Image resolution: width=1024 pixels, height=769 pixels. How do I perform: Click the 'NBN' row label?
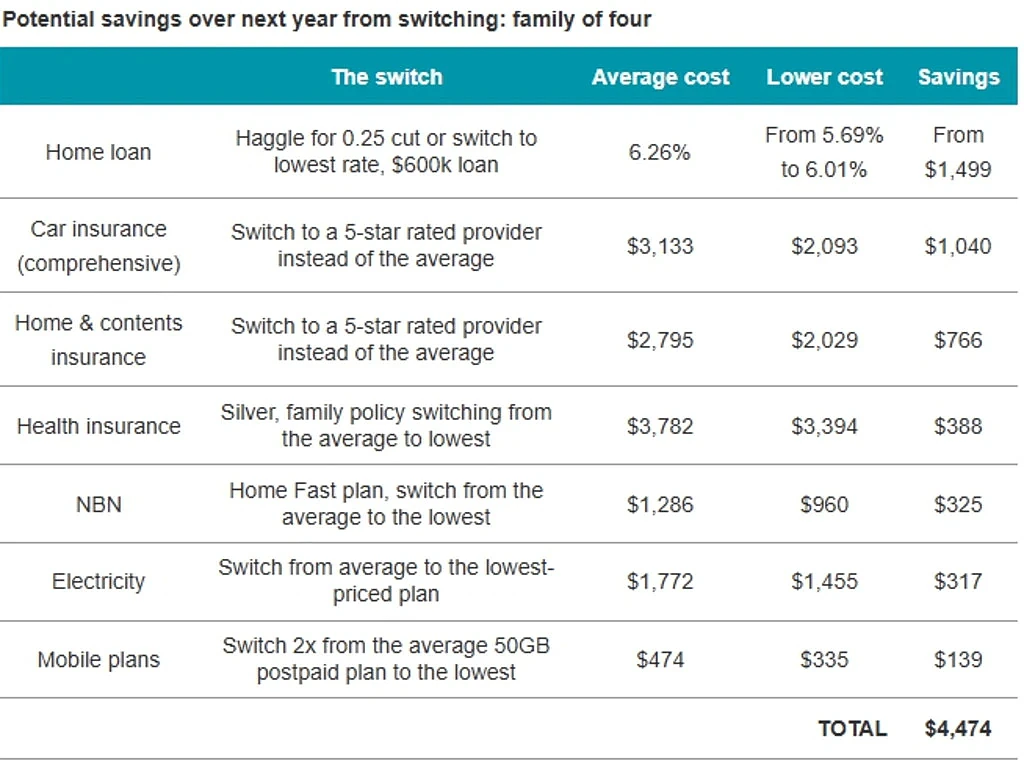(x=99, y=504)
